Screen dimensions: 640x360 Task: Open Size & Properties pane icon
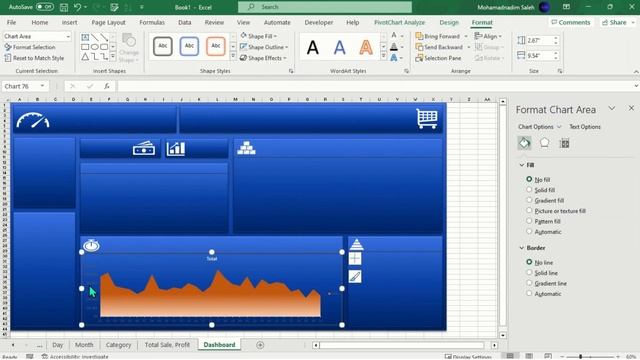564,143
